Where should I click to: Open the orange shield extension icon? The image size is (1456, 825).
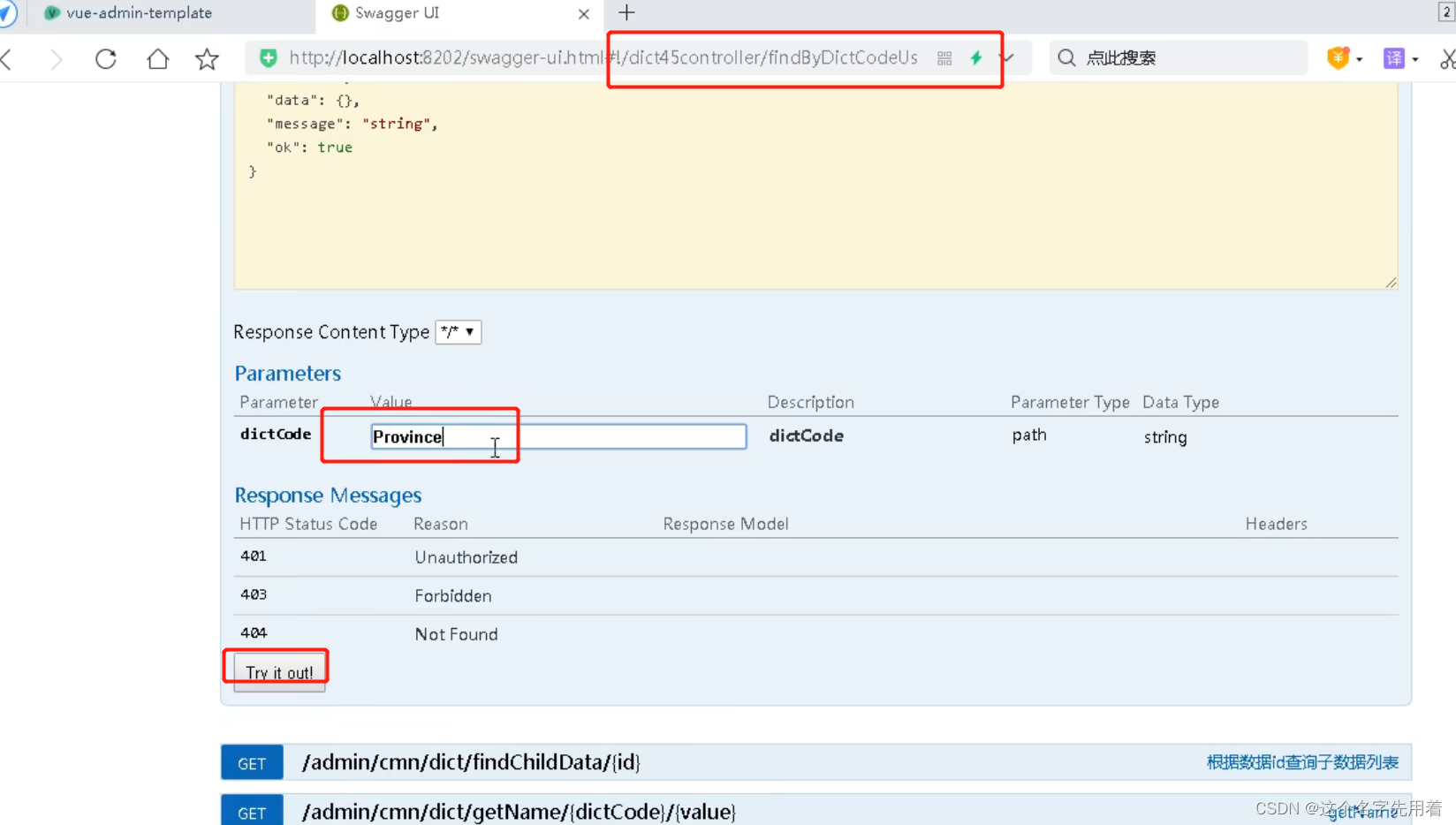tap(1338, 58)
